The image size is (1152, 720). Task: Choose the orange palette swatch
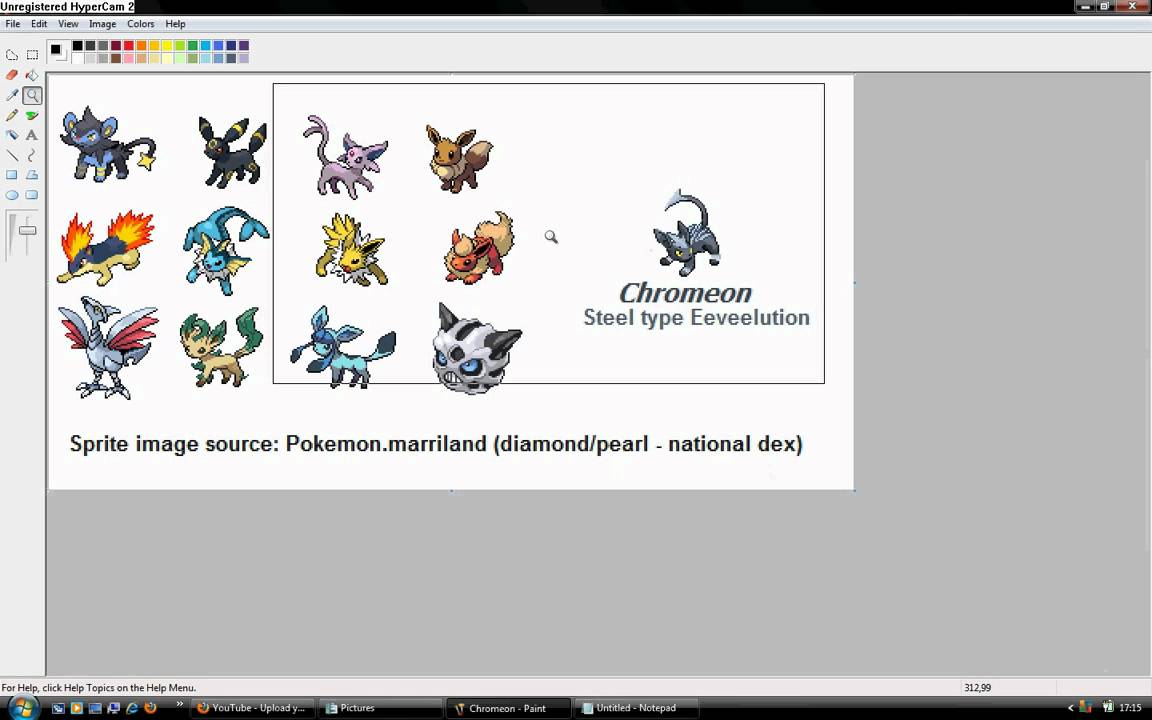pos(141,46)
